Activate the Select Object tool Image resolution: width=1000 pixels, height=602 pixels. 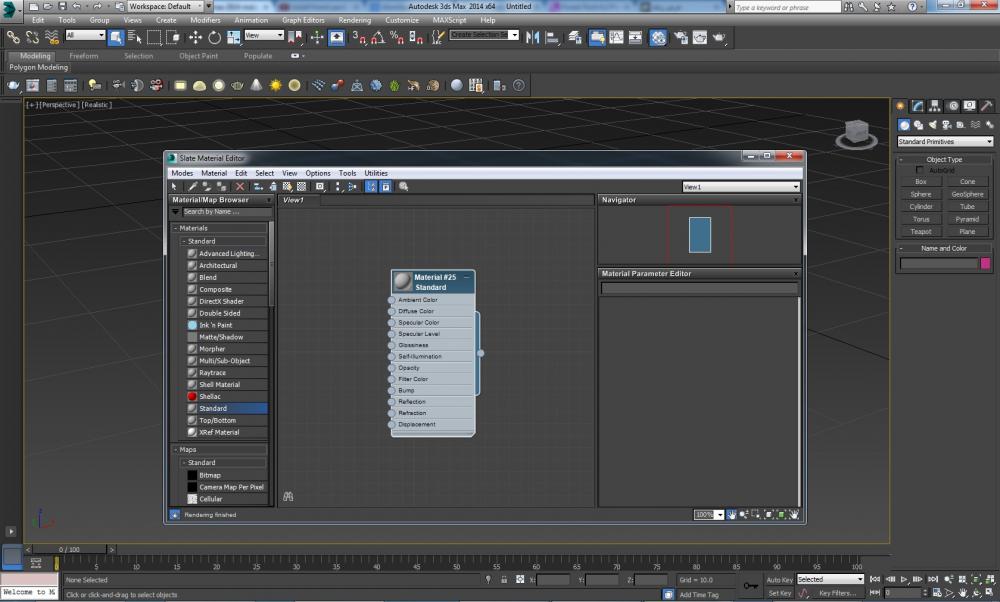click(115, 38)
